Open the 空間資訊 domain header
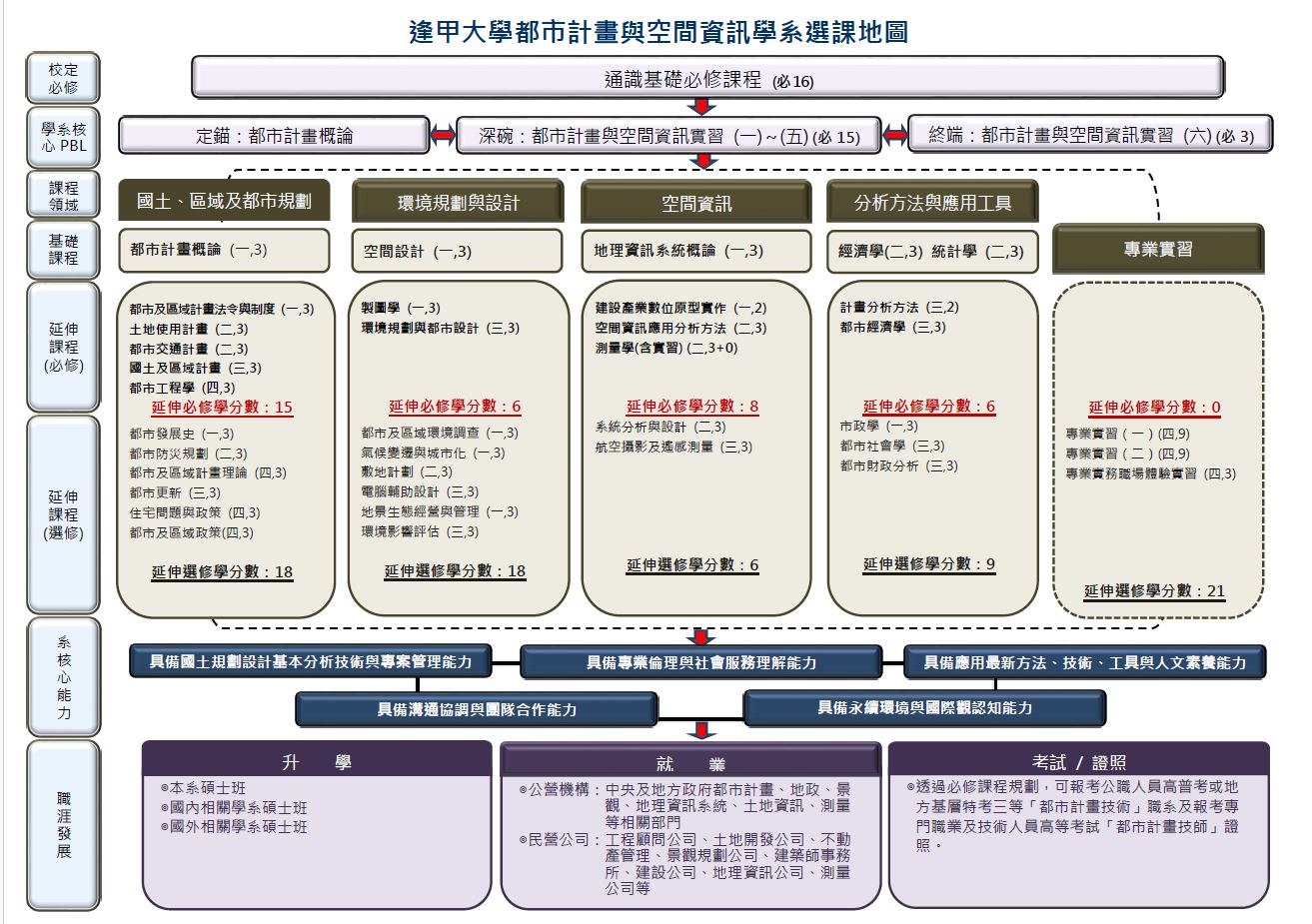Image resolution: width=1312 pixels, height=924 pixels. click(x=695, y=202)
